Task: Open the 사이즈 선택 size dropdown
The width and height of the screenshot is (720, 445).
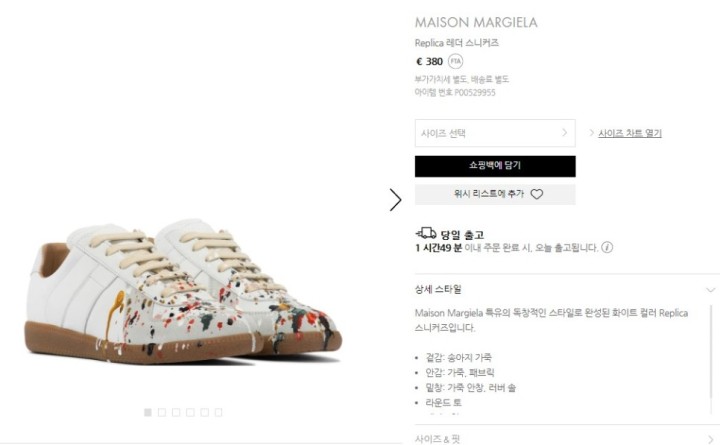Action: 495,133
